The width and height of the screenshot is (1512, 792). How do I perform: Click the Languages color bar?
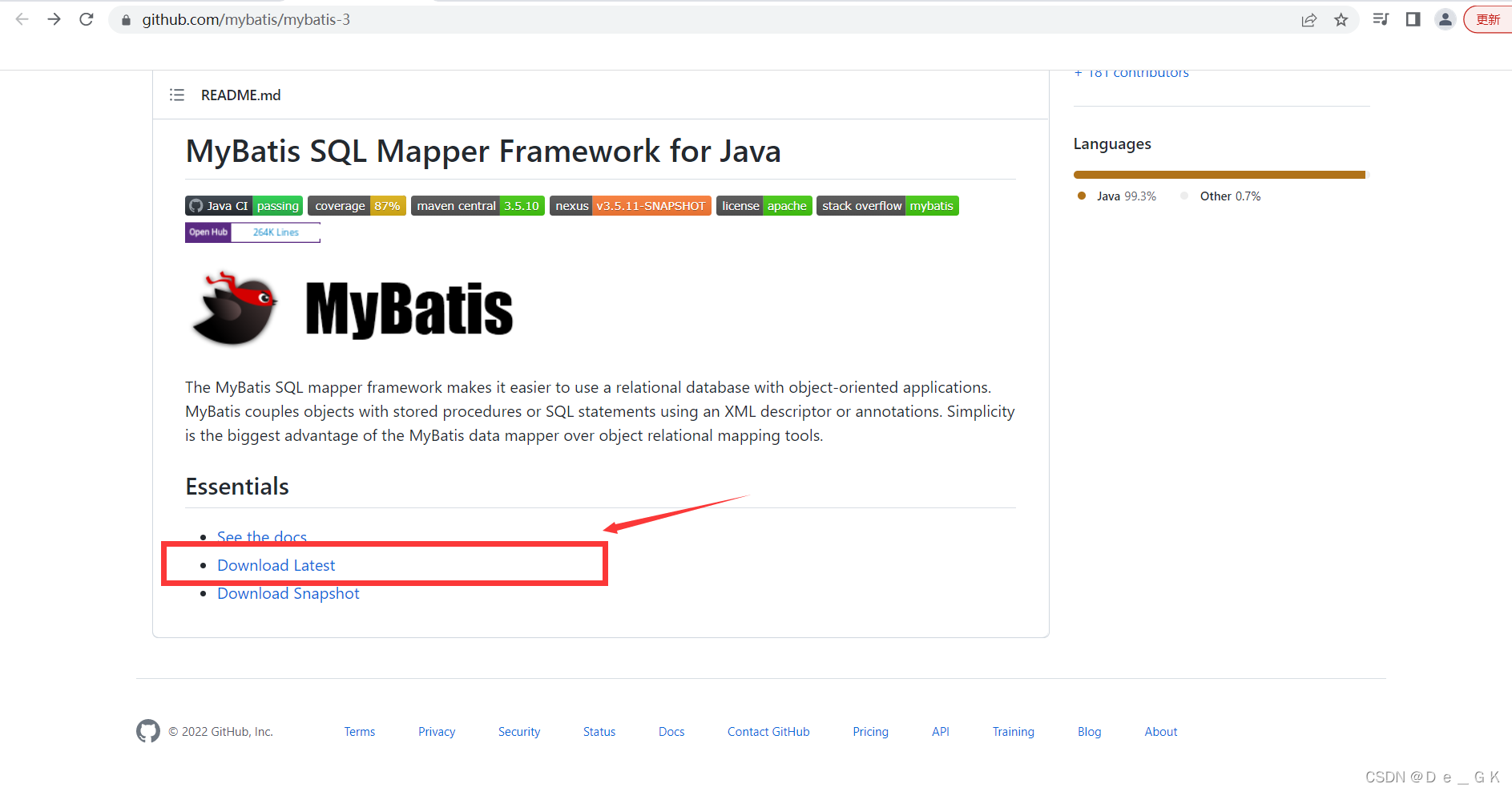pyautogui.click(x=1221, y=175)
